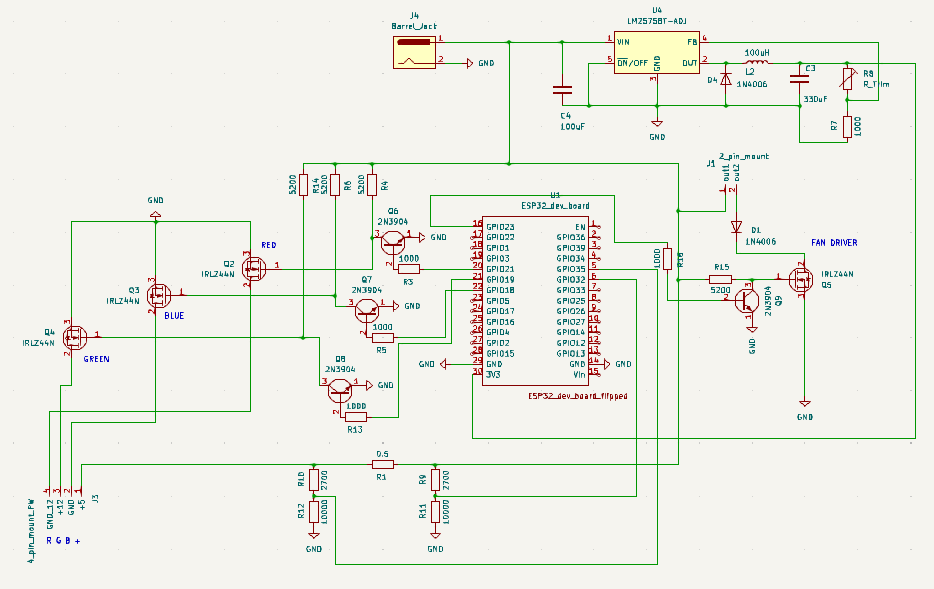Click the D1 1N4006 diode symbol
Screen dimensions: 934x589
pos(737,227)
